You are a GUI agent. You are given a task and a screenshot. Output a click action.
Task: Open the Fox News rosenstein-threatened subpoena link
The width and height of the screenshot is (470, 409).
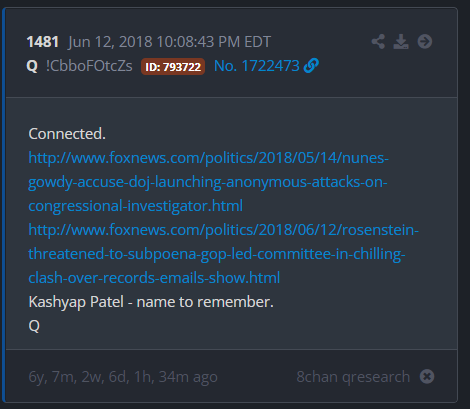click(x=223, y=254)
